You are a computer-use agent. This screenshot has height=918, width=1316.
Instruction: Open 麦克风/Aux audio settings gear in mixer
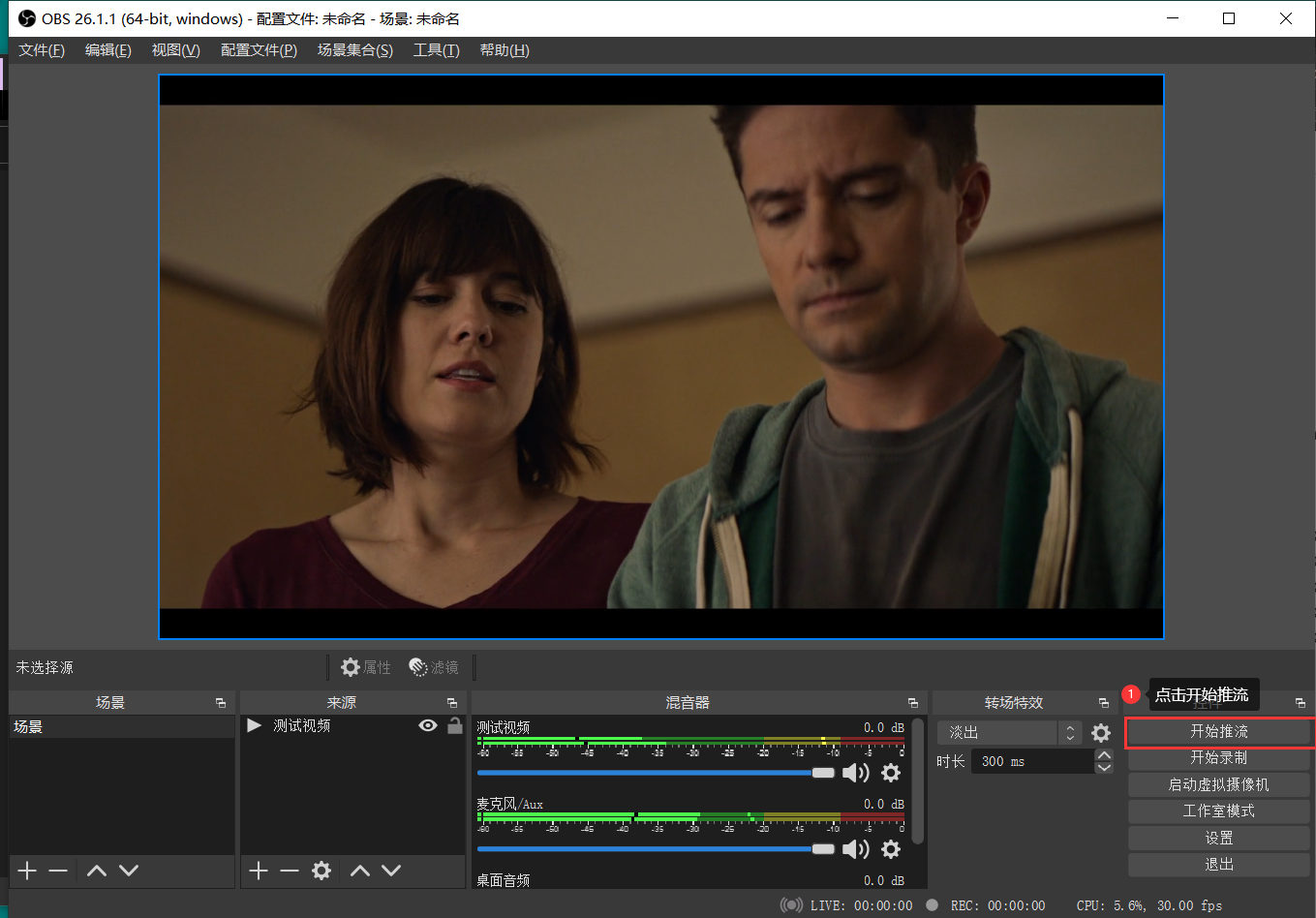click(891, 849)
